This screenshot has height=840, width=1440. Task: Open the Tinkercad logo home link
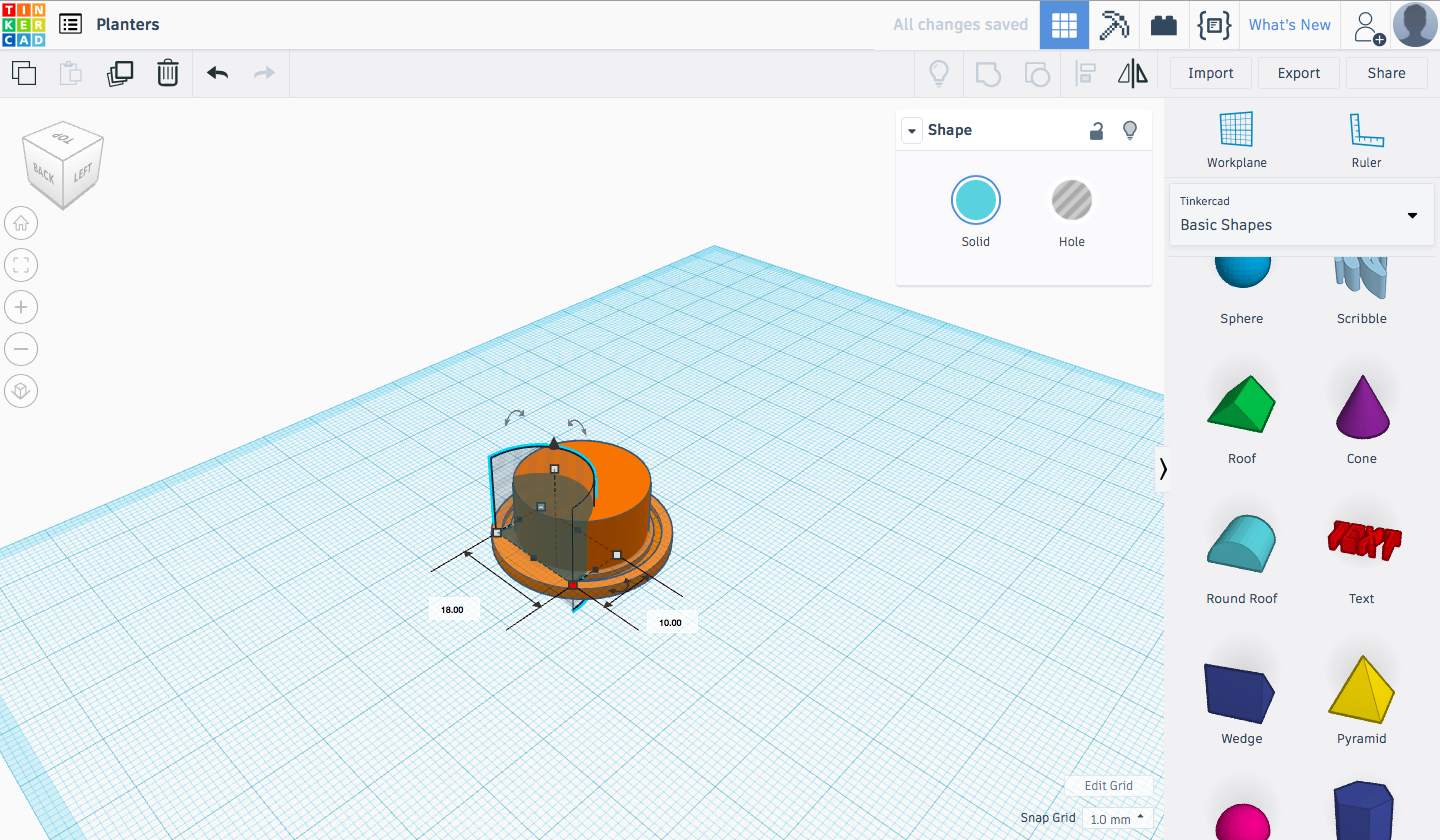pos(23,24)
